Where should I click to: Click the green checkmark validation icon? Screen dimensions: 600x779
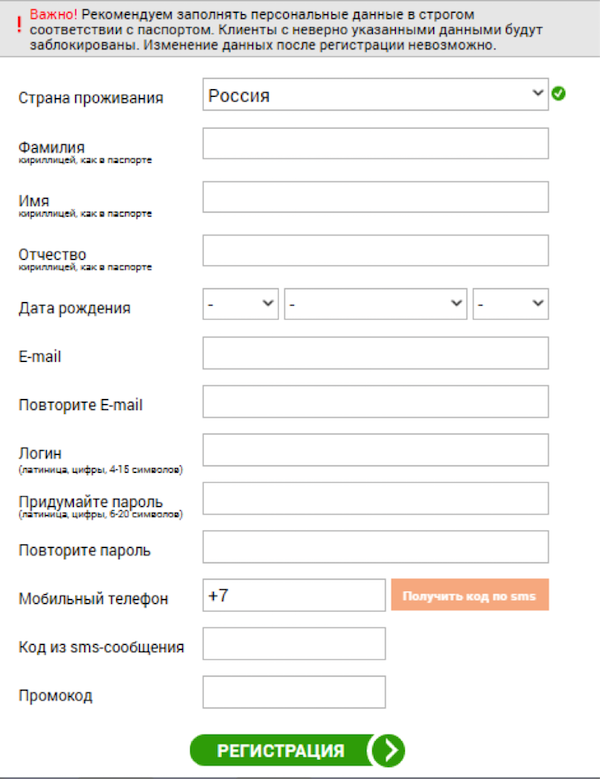pyautogui.click(x=559, y=94)
